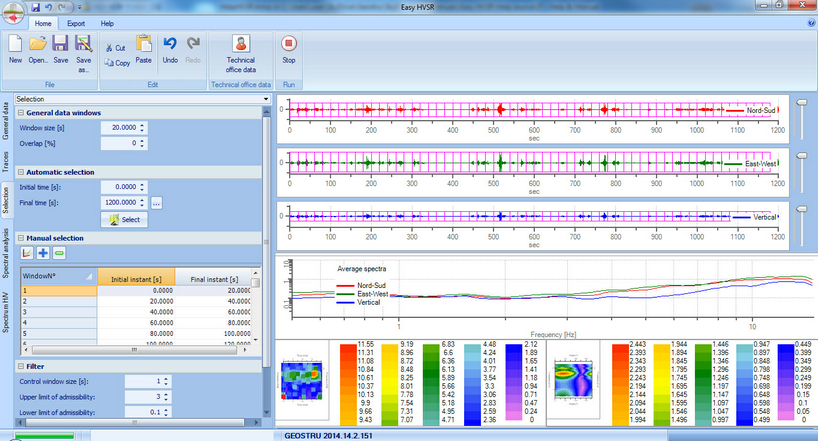Click the green status bar progress bar

click(x=44, y=436)
